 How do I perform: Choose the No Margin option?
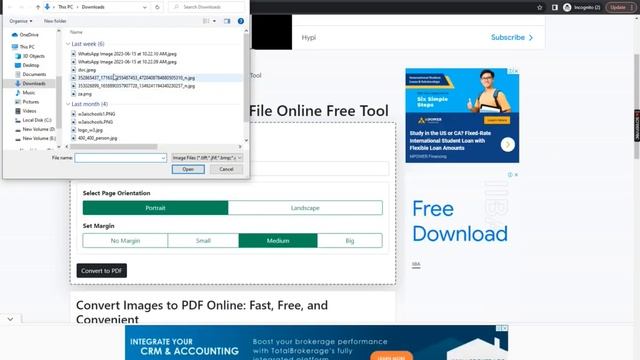click(x=125, y=241)
